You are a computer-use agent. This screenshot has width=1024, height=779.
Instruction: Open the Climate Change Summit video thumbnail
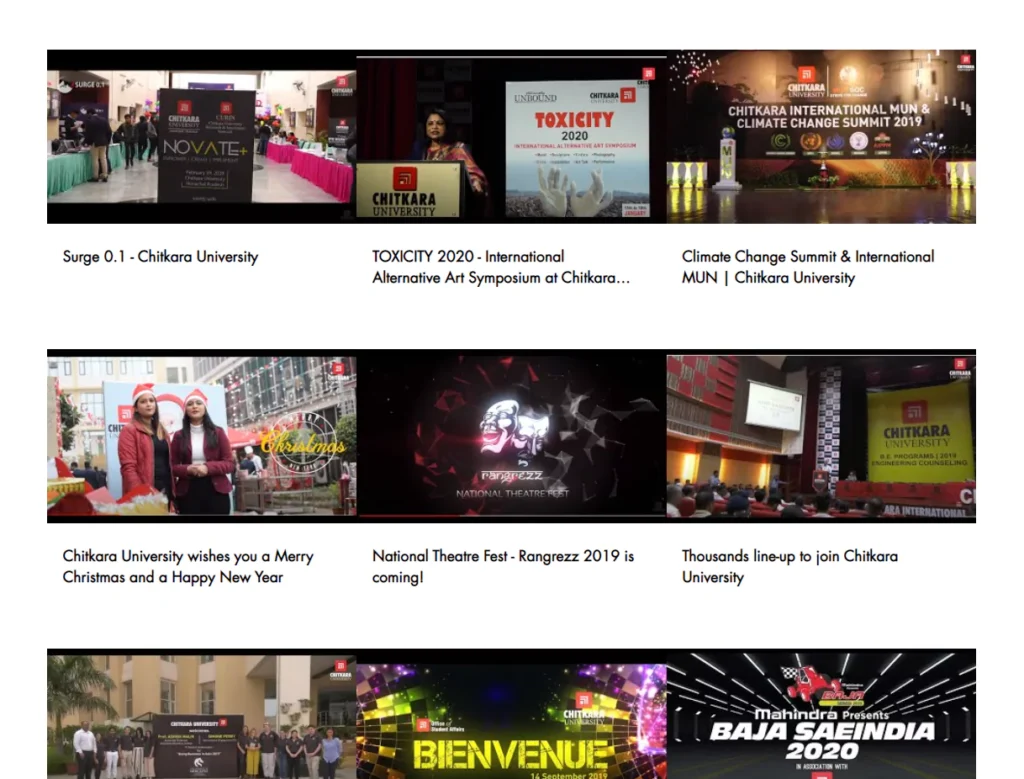[822, 136]
